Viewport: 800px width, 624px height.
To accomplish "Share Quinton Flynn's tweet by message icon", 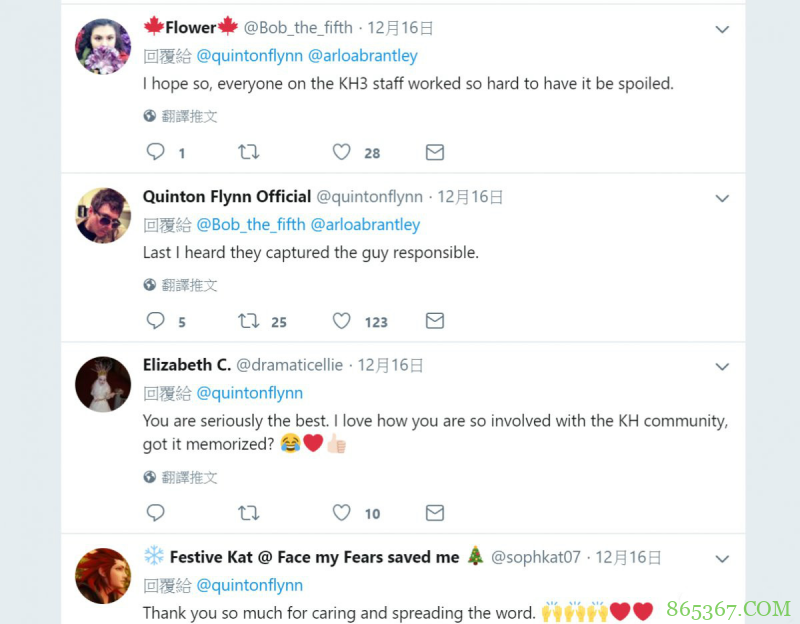I will 435,321.
